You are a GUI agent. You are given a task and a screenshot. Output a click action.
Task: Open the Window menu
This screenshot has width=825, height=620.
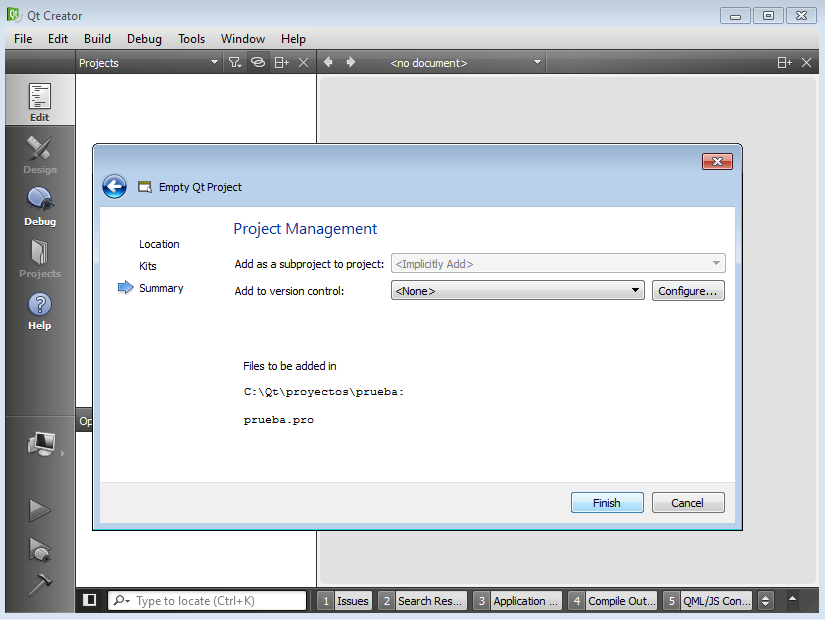(x=243, y=39)
